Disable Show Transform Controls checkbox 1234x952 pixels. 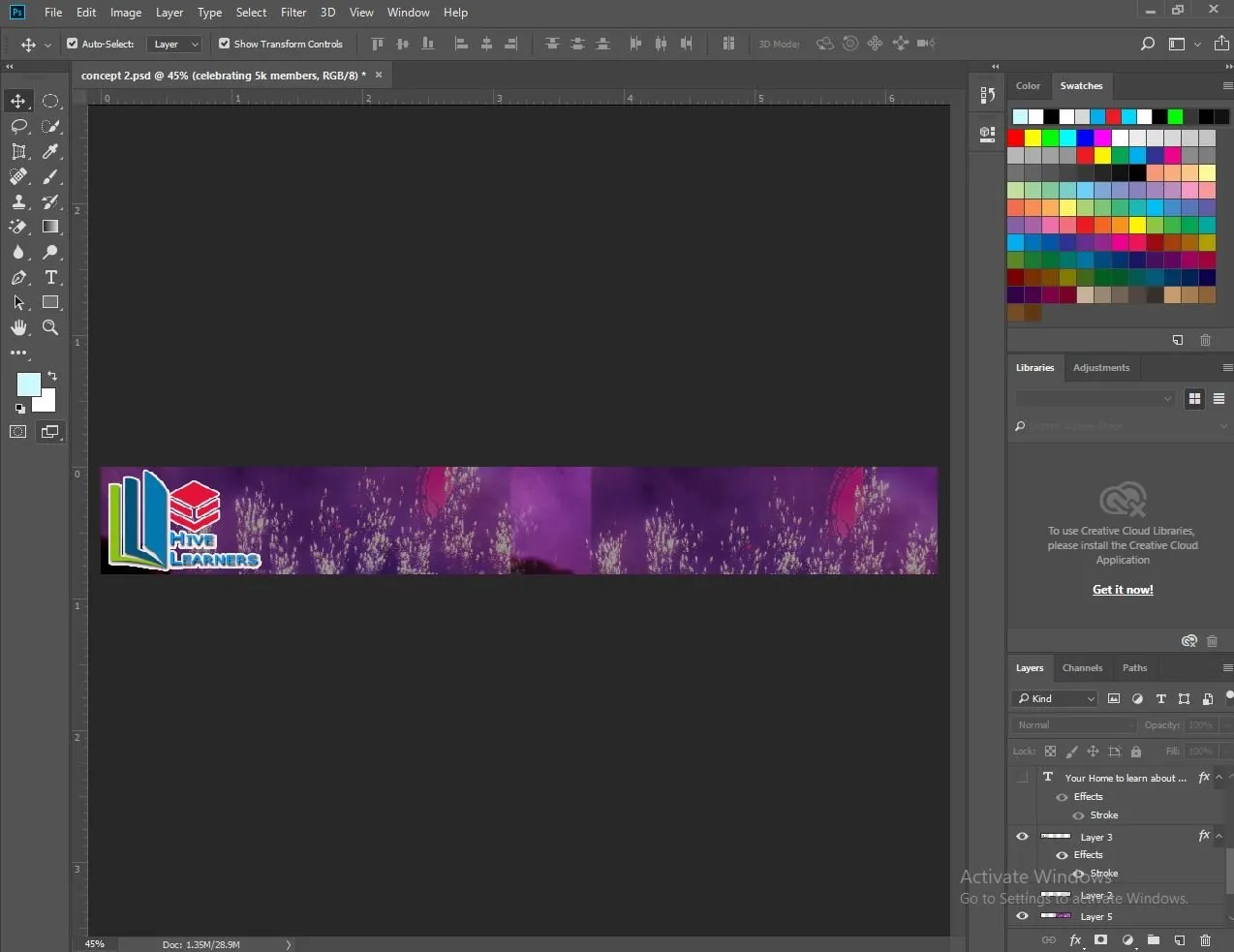coord(224,44)
